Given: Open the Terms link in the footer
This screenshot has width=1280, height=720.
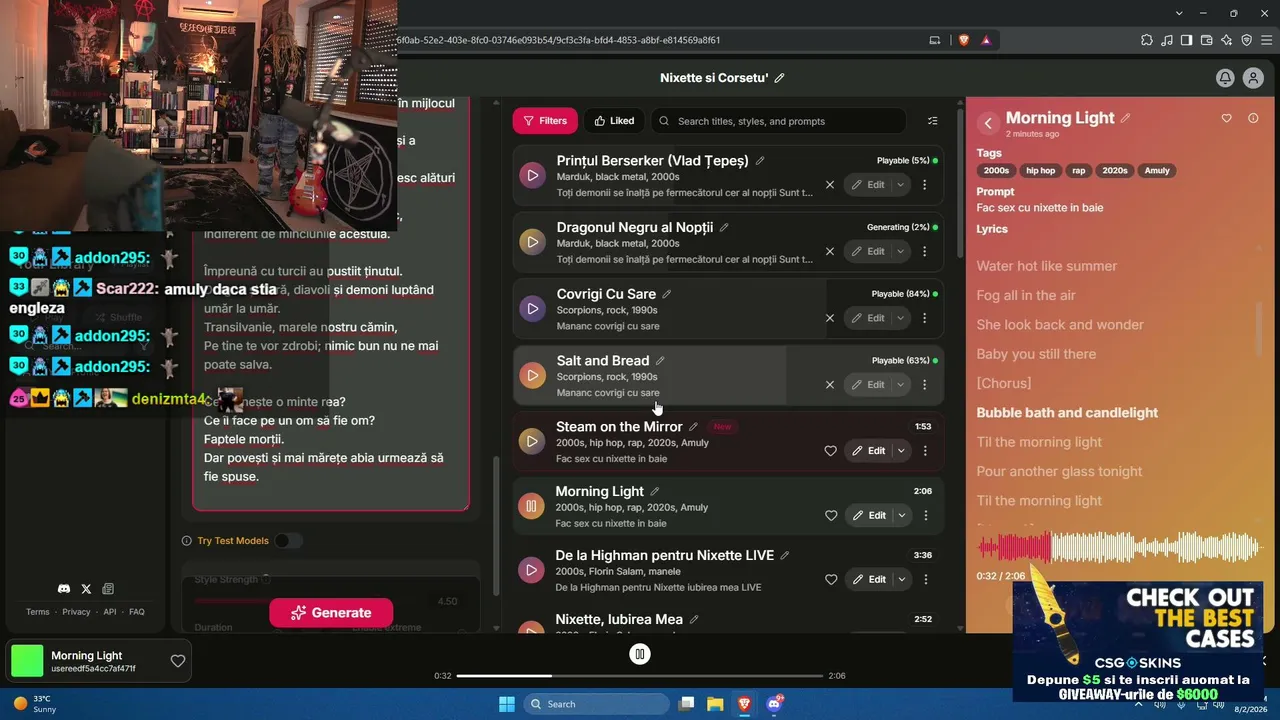Looking at the screenshot, I should [x=37, y=612].
